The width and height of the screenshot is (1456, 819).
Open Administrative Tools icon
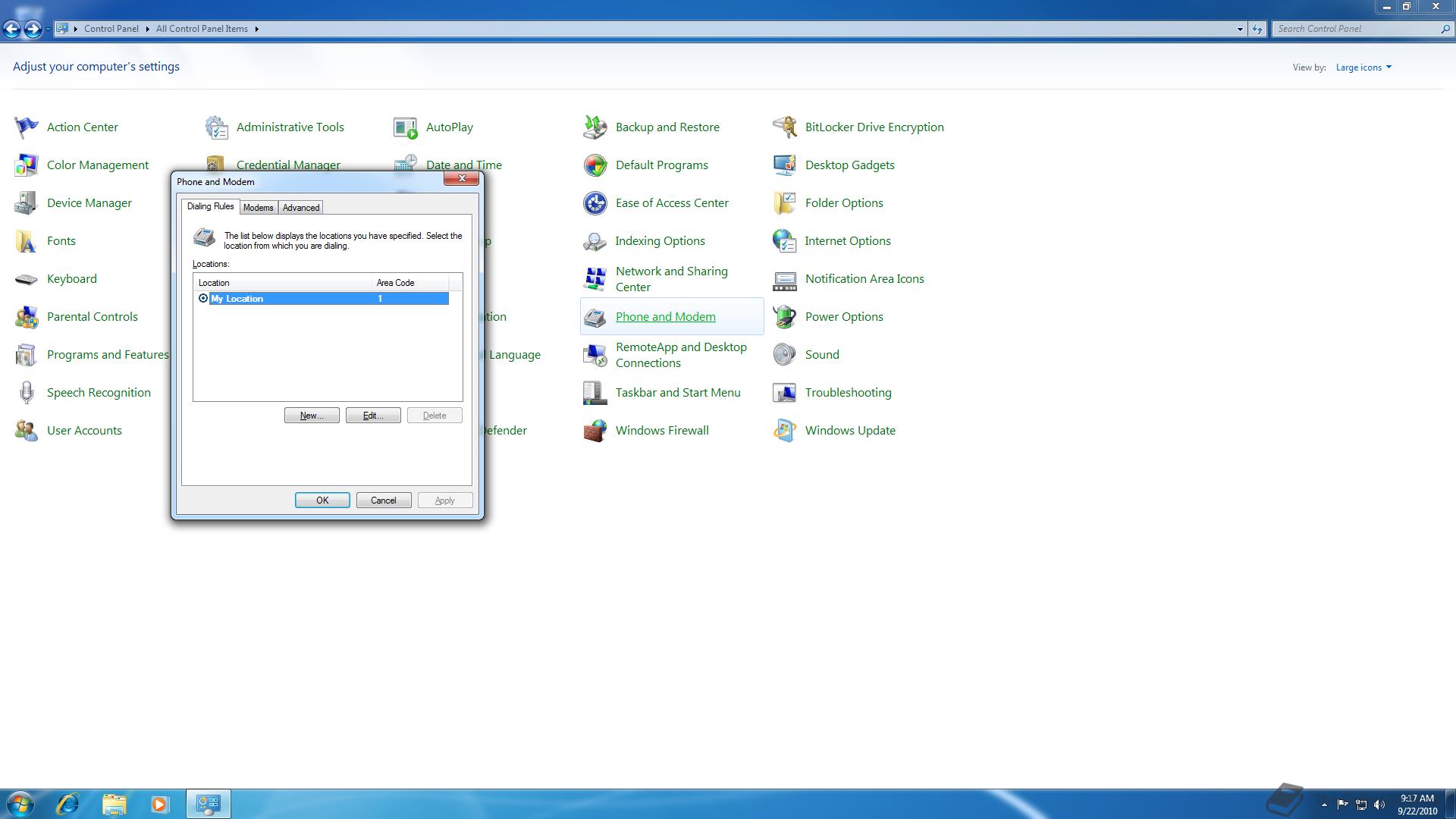(x=216, y=127)
